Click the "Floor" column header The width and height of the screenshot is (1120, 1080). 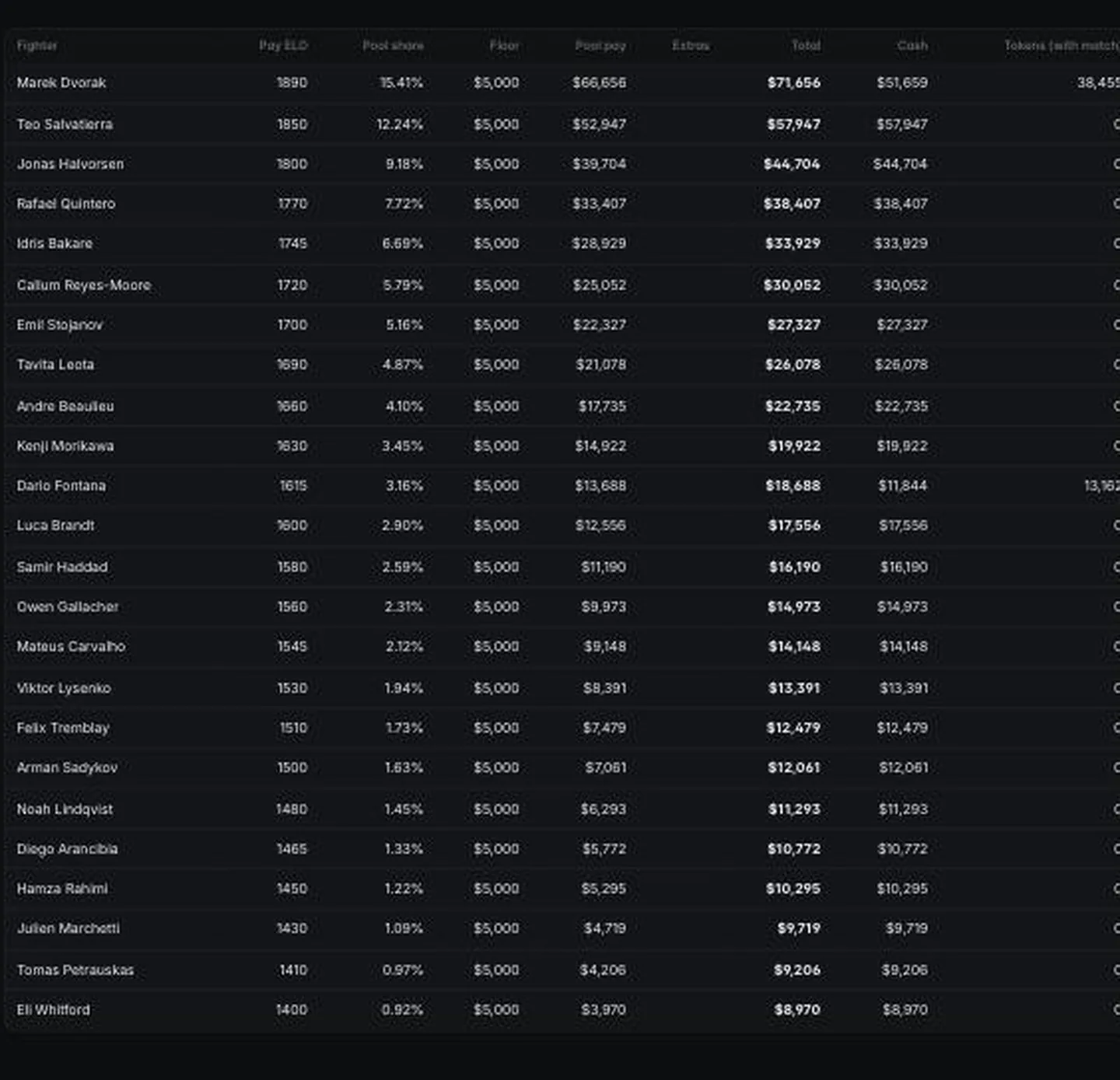click(x=504, y=46)
